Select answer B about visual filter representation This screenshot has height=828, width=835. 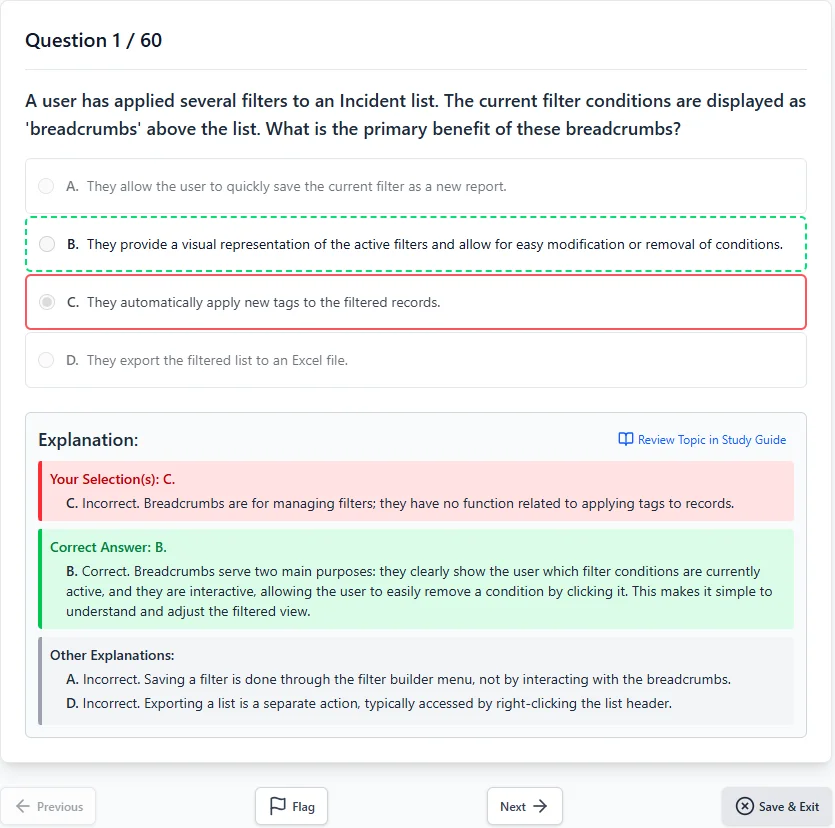416,244
